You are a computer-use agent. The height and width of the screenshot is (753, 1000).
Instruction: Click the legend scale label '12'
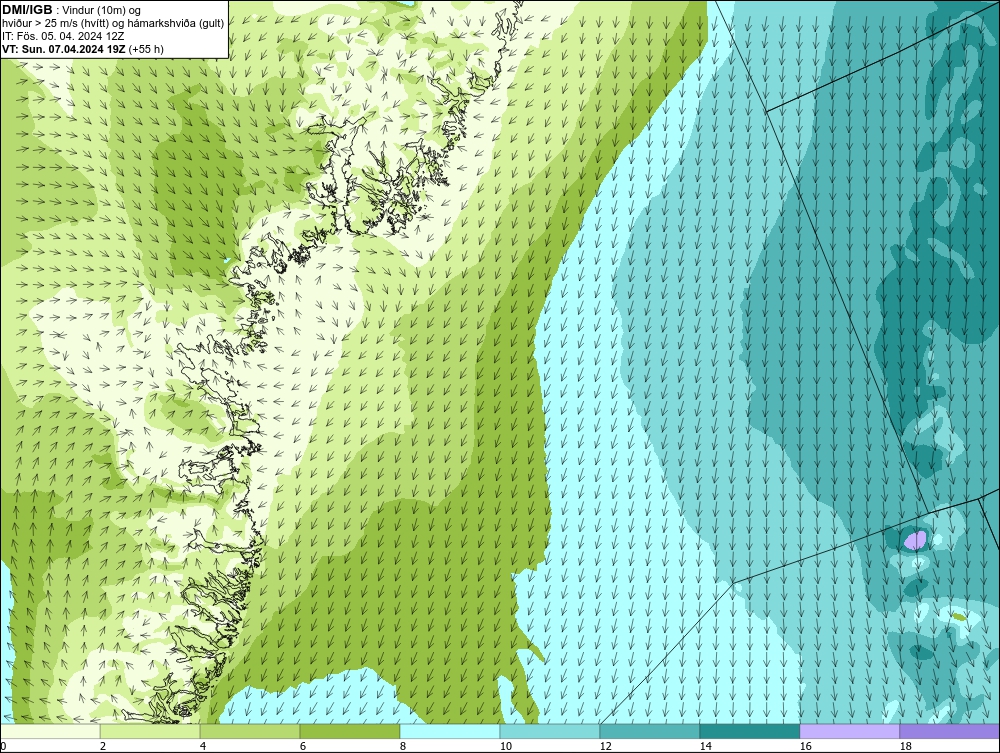(605, 746)
